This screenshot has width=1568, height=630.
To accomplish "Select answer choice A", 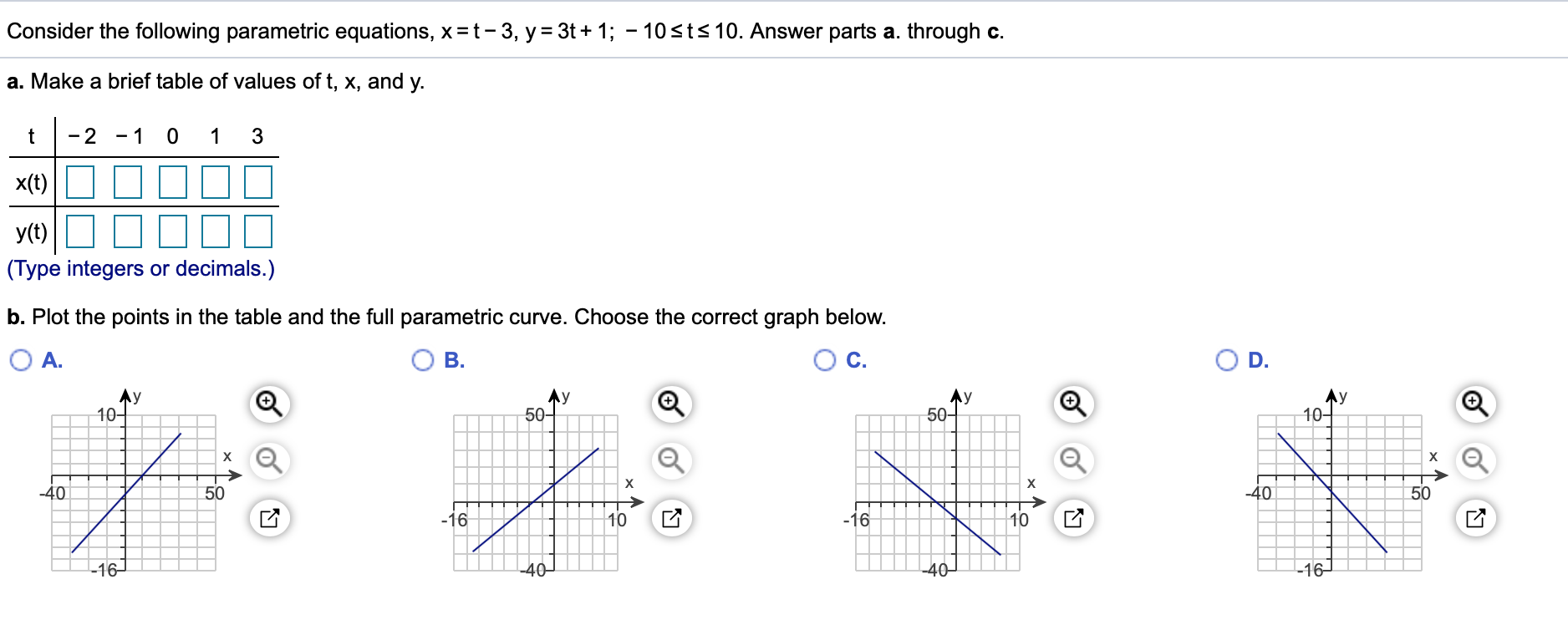I will pyautogui.click(x=21, y=360).
